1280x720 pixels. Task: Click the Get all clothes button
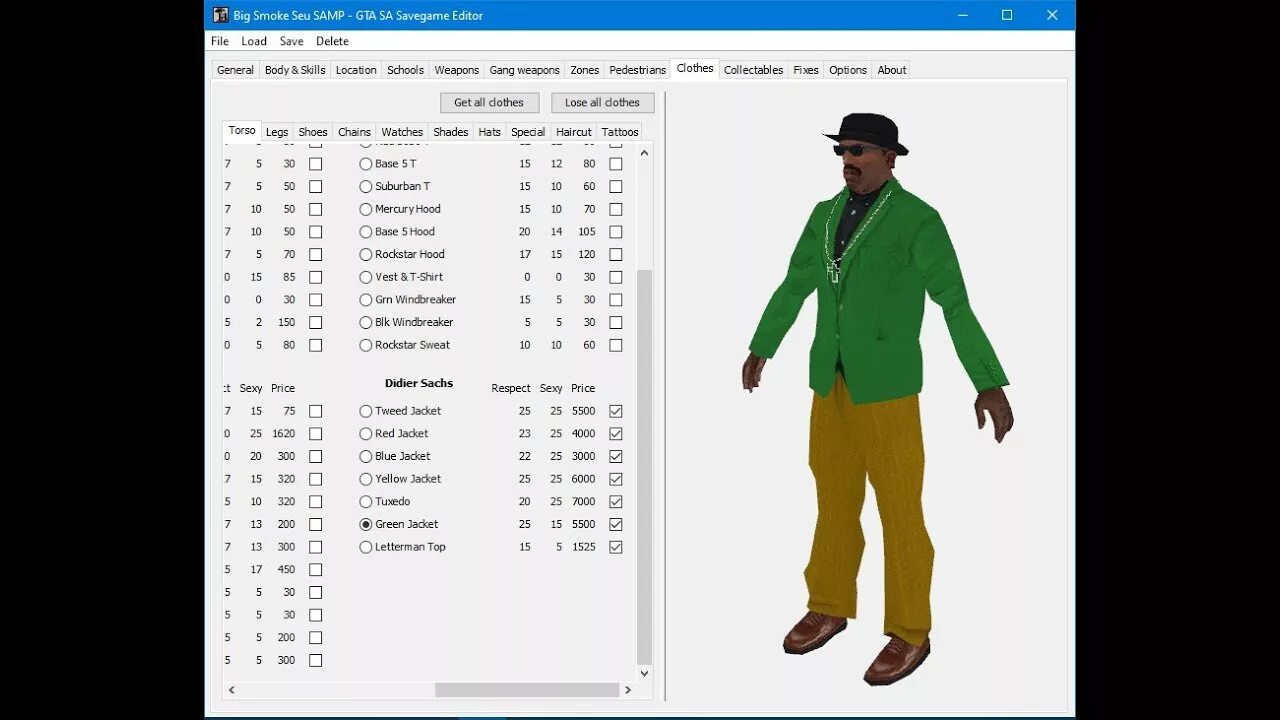click(x=489, y=102)
